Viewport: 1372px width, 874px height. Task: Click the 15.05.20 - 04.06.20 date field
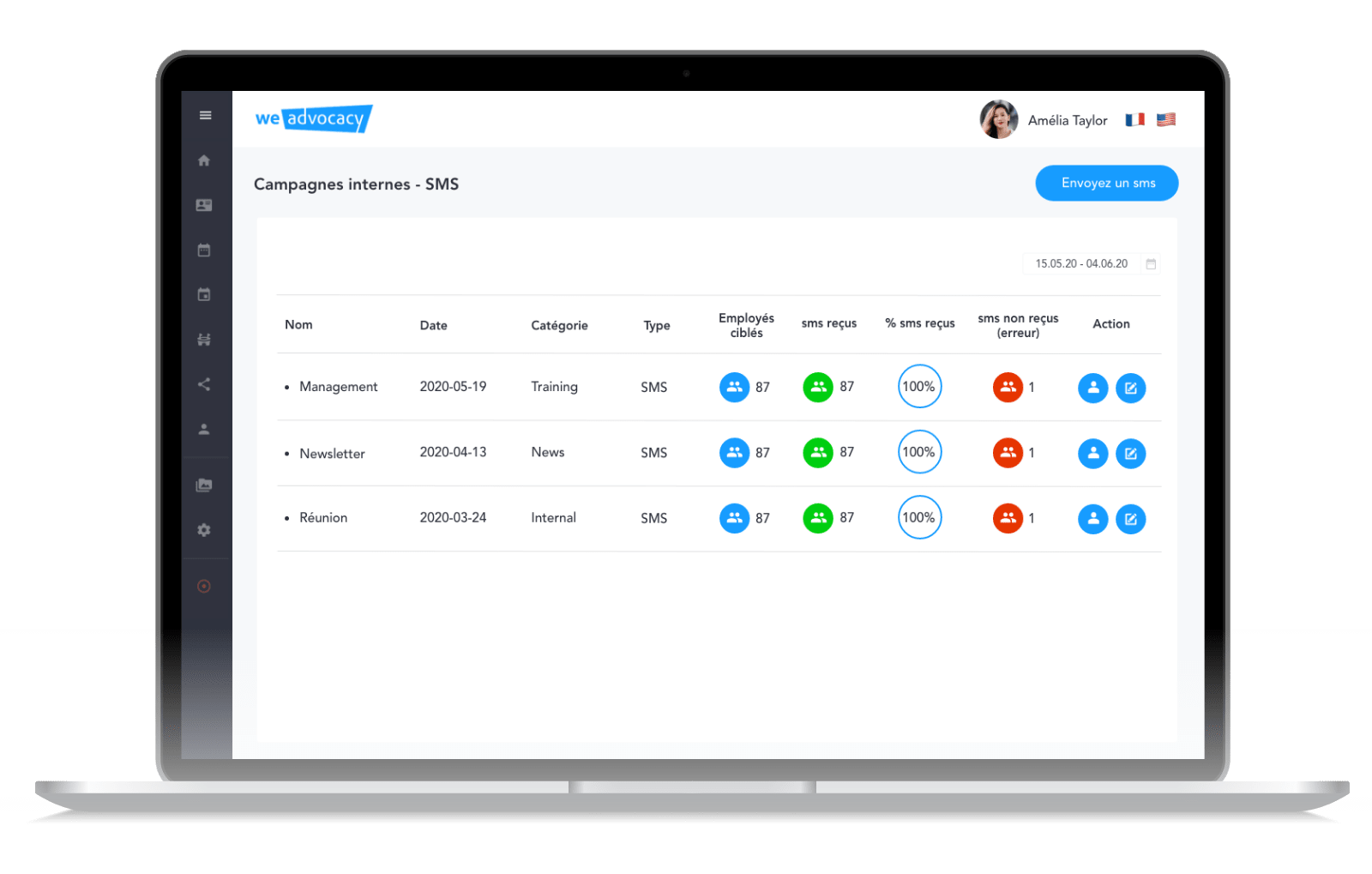click(x=1081, y=264)
